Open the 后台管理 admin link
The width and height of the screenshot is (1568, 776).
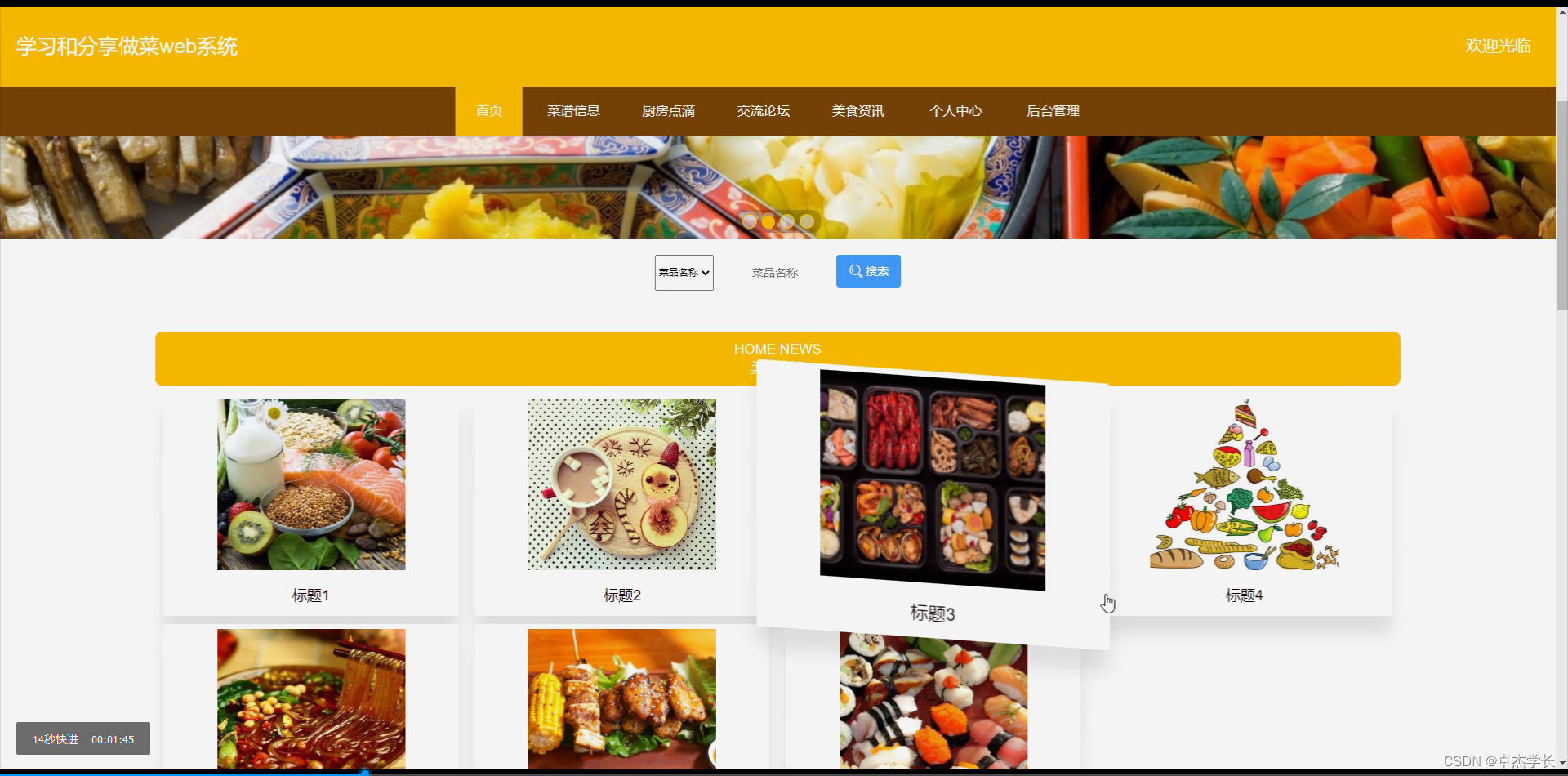tap(1053, 111)
